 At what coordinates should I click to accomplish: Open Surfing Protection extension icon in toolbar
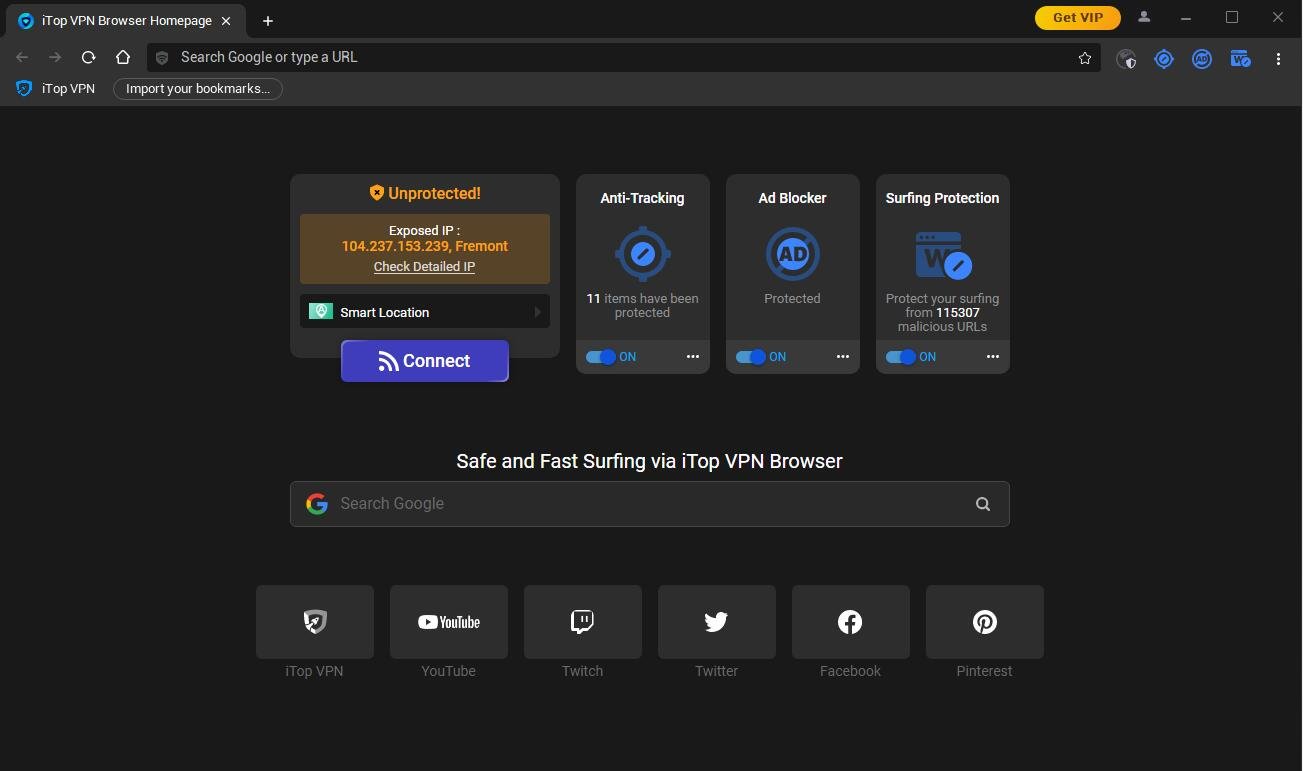click(1240, 59)
